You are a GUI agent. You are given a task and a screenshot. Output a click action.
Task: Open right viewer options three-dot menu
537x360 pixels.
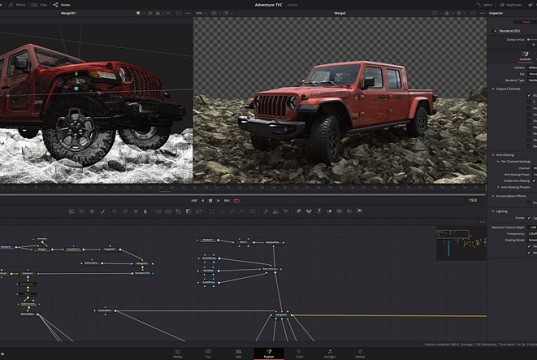(x=482, y=13)
